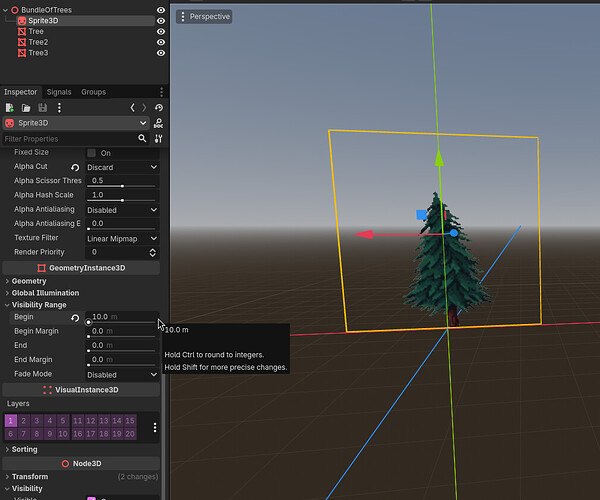
Task: Open documentation for Sprite3D icon
Action: click(158, 123)
